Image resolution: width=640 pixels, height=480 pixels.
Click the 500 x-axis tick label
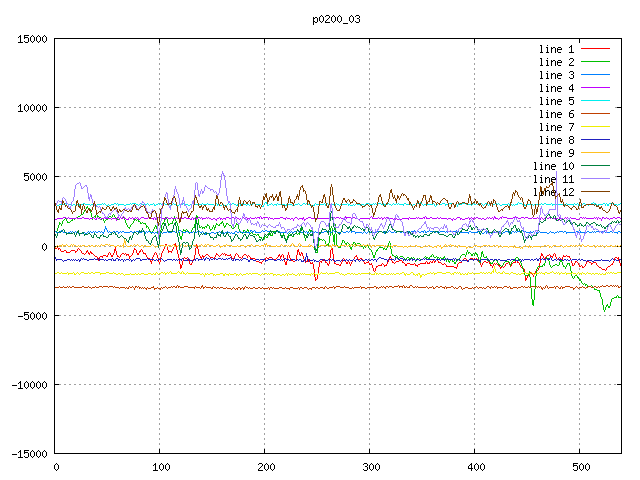point(580,467)
